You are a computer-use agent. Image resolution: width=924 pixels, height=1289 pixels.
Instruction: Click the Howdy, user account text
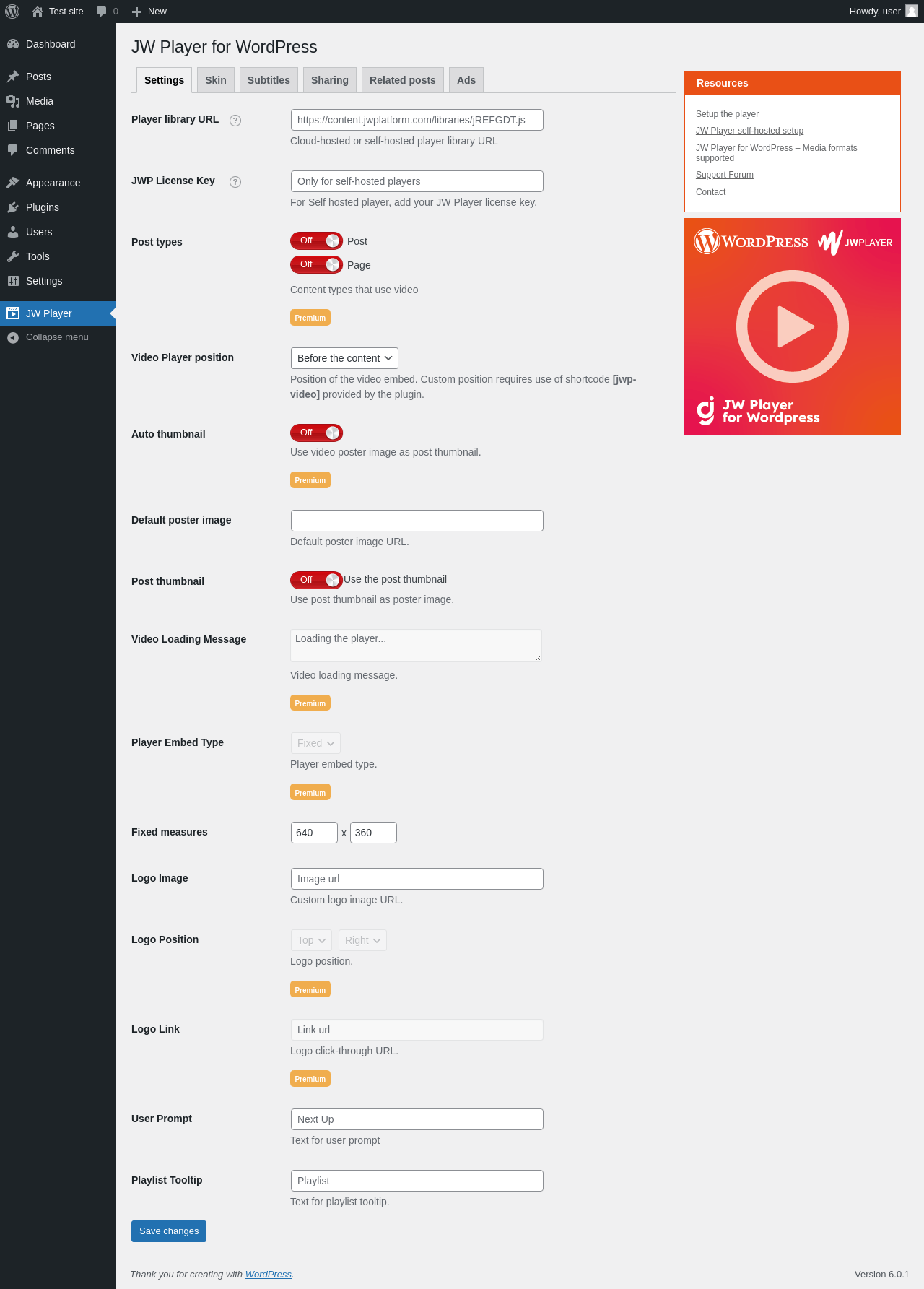[x=875, y=12]
